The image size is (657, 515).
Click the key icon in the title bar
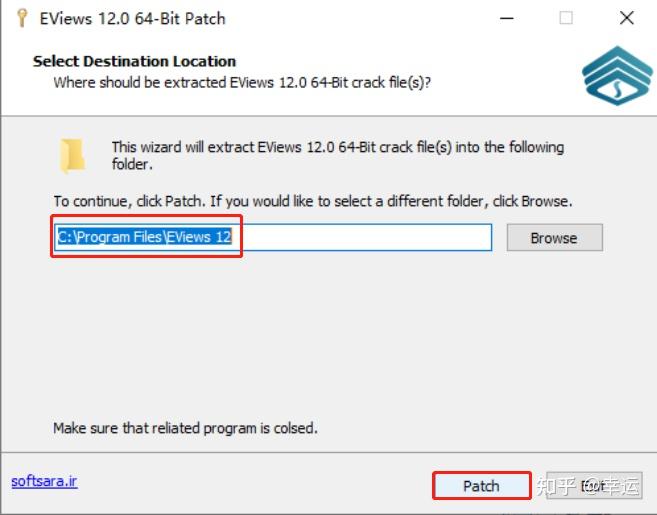click(x=19, y=18)
